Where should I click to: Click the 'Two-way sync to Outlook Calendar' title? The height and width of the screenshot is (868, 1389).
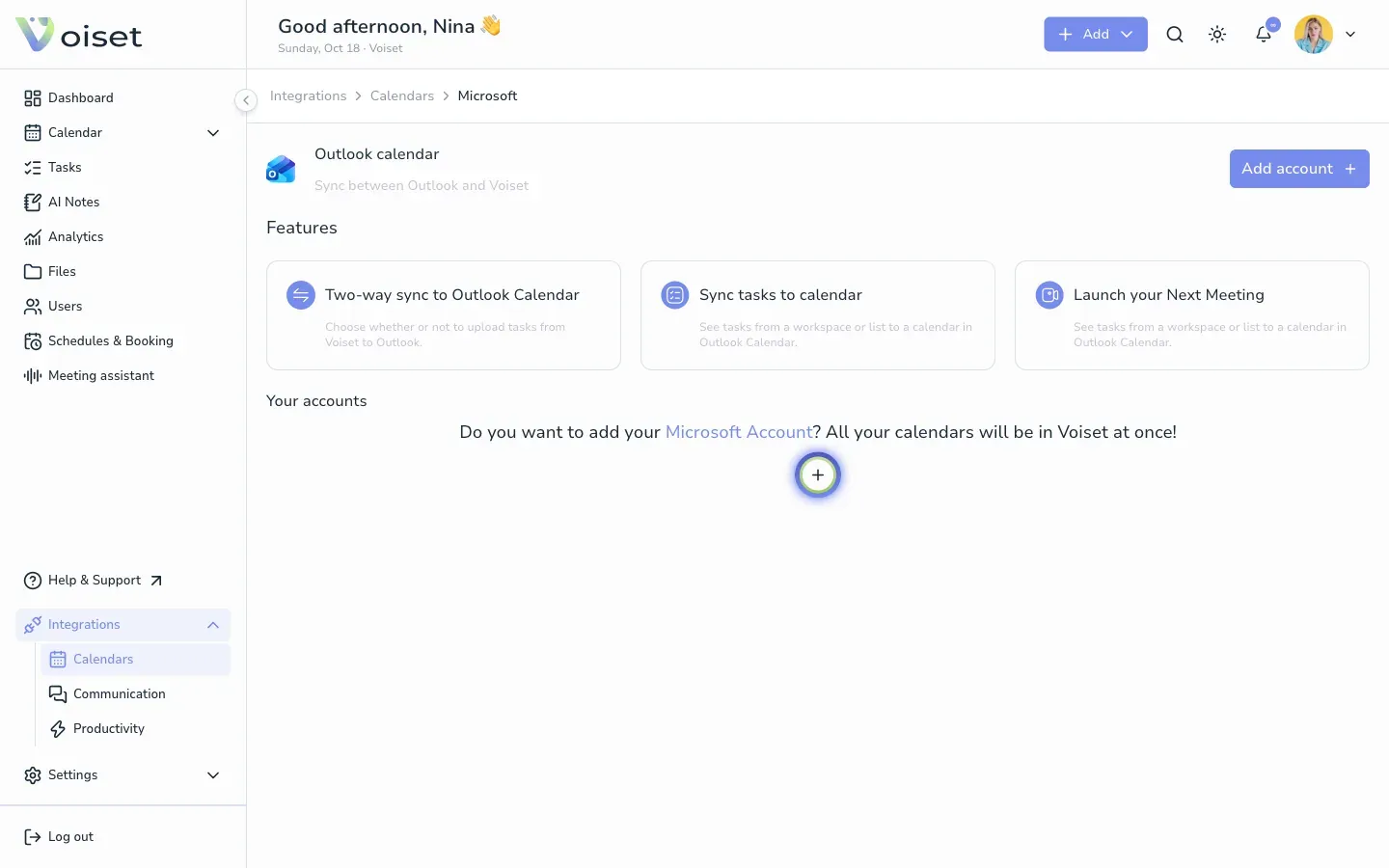(x=452, y=295)
